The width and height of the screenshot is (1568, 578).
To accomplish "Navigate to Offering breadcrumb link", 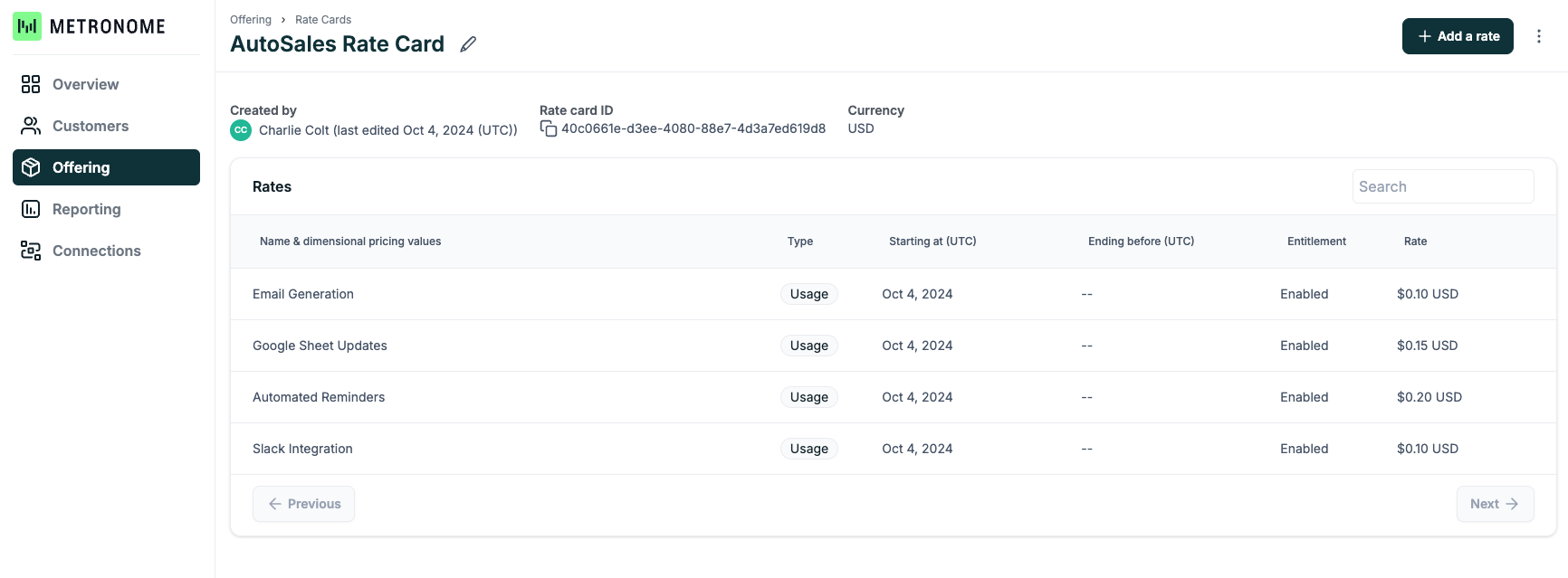I will point(251,20).
